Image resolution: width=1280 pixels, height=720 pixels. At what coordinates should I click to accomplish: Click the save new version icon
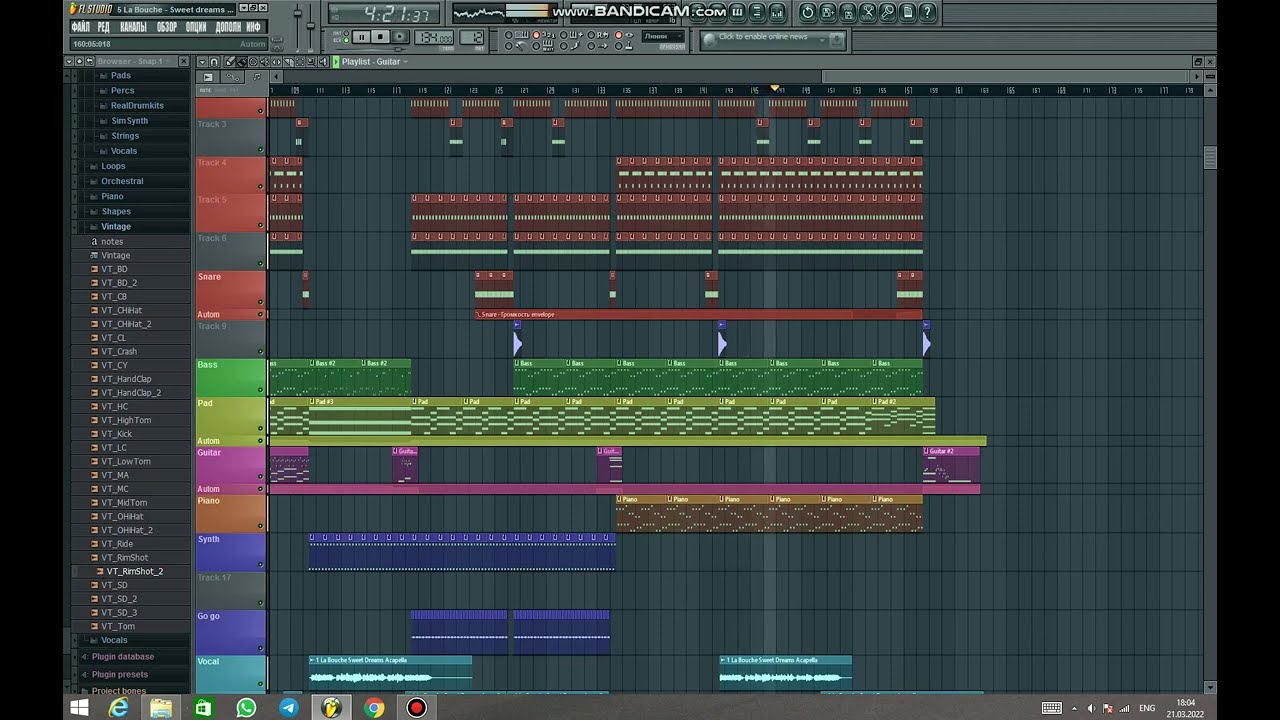828,12
